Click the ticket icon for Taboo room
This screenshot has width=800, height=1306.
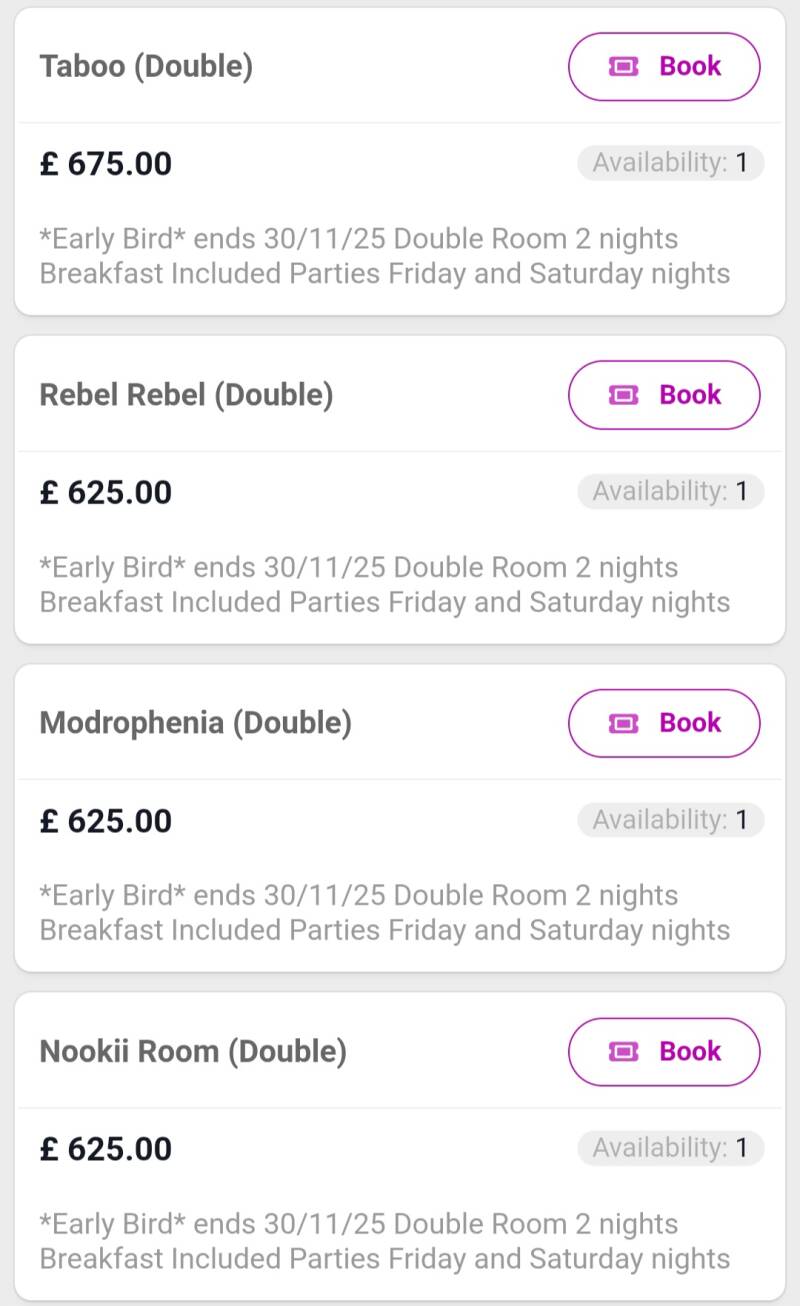(623, 67)
